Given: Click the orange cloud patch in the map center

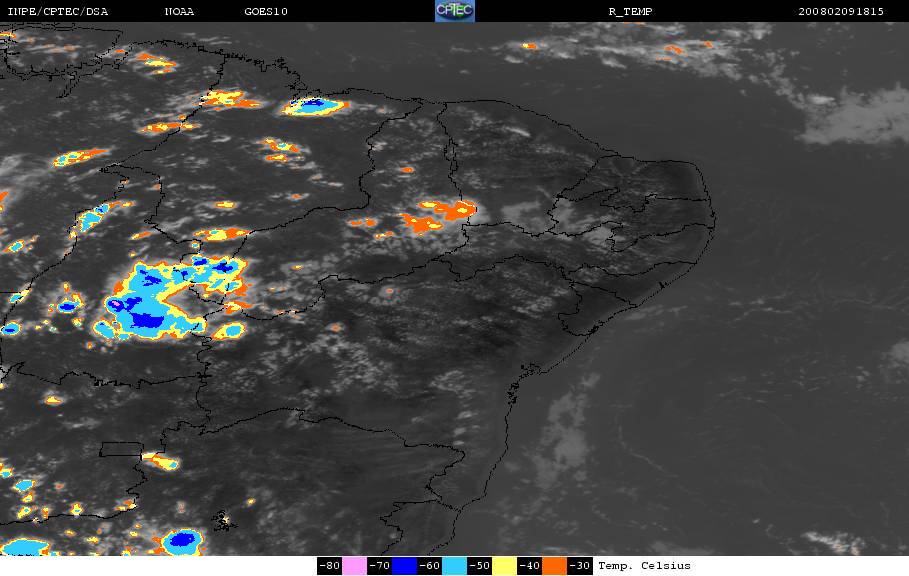Looking at the screenshot, I should pyautogui.click(x=438, y=215).
